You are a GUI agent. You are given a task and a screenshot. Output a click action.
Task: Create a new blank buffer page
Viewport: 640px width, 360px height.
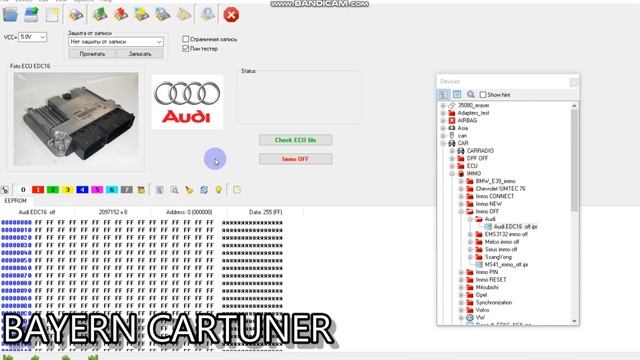click(x=53, y=15)
